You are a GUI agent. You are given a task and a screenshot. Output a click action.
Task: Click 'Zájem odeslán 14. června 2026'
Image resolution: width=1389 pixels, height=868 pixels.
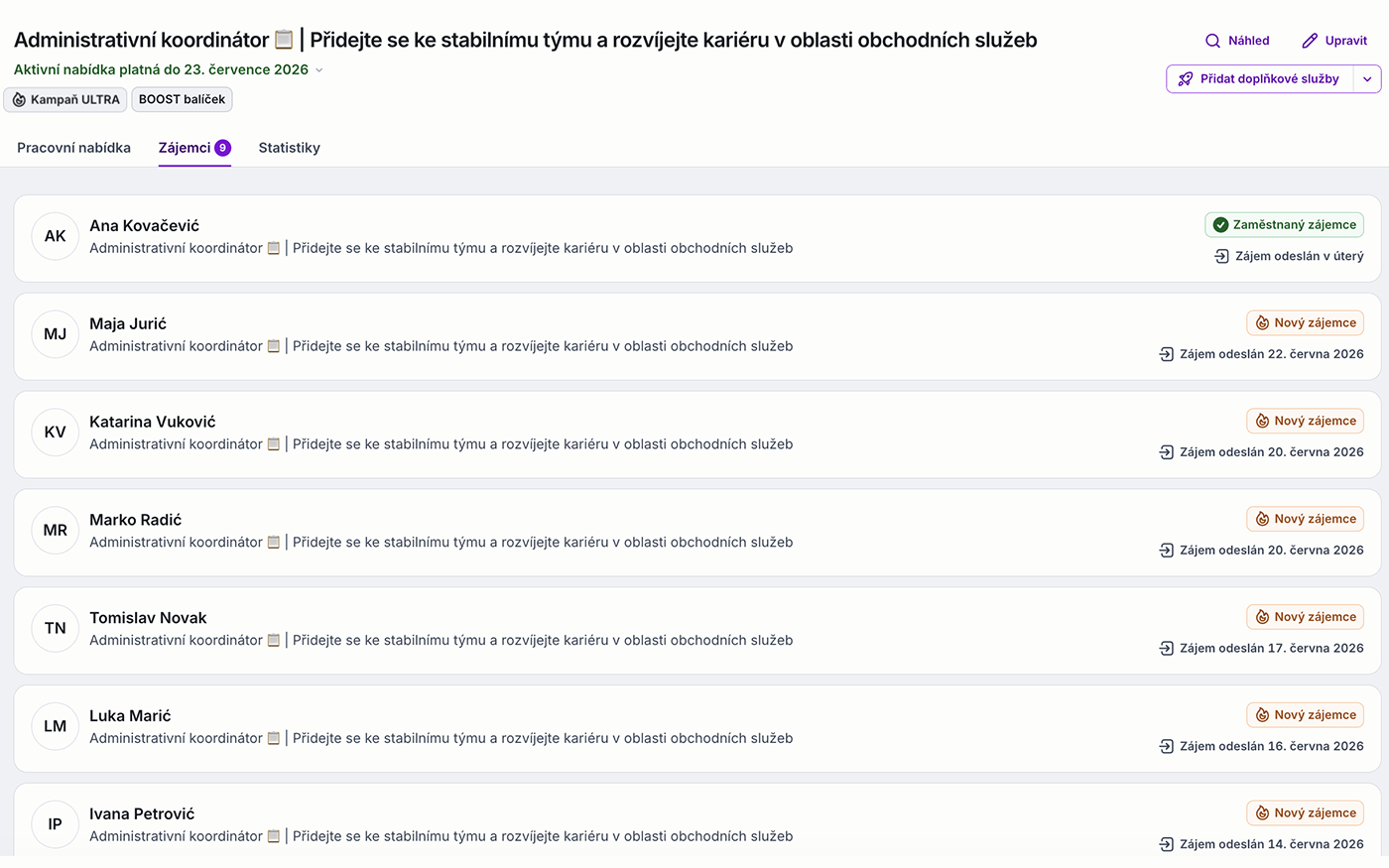[1272, 846]
